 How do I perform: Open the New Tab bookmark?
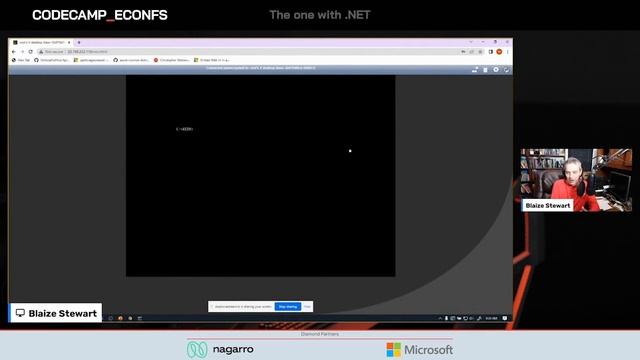pyautogui.click(x=21, y=60)
